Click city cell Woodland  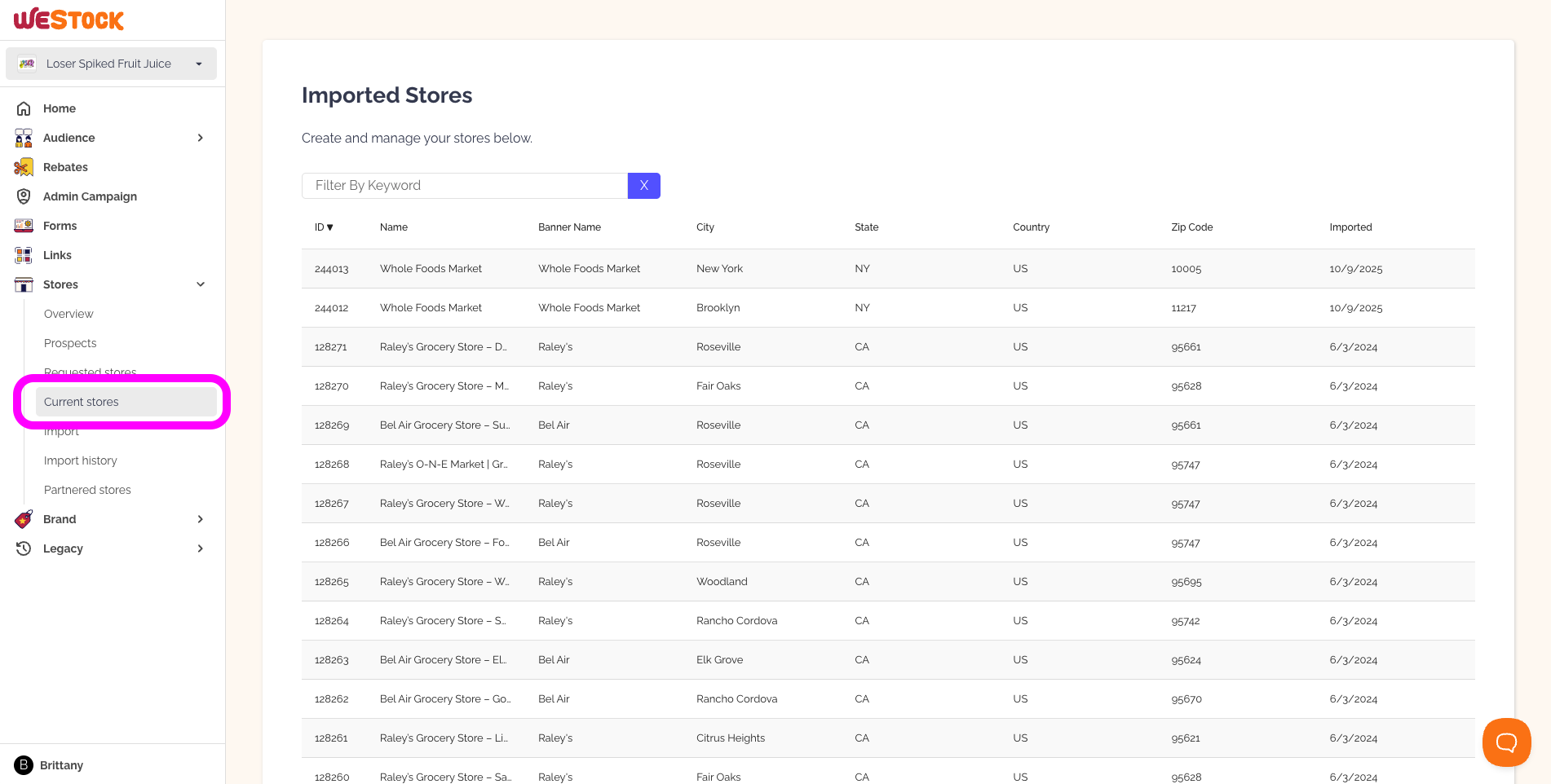coord(722,582)
